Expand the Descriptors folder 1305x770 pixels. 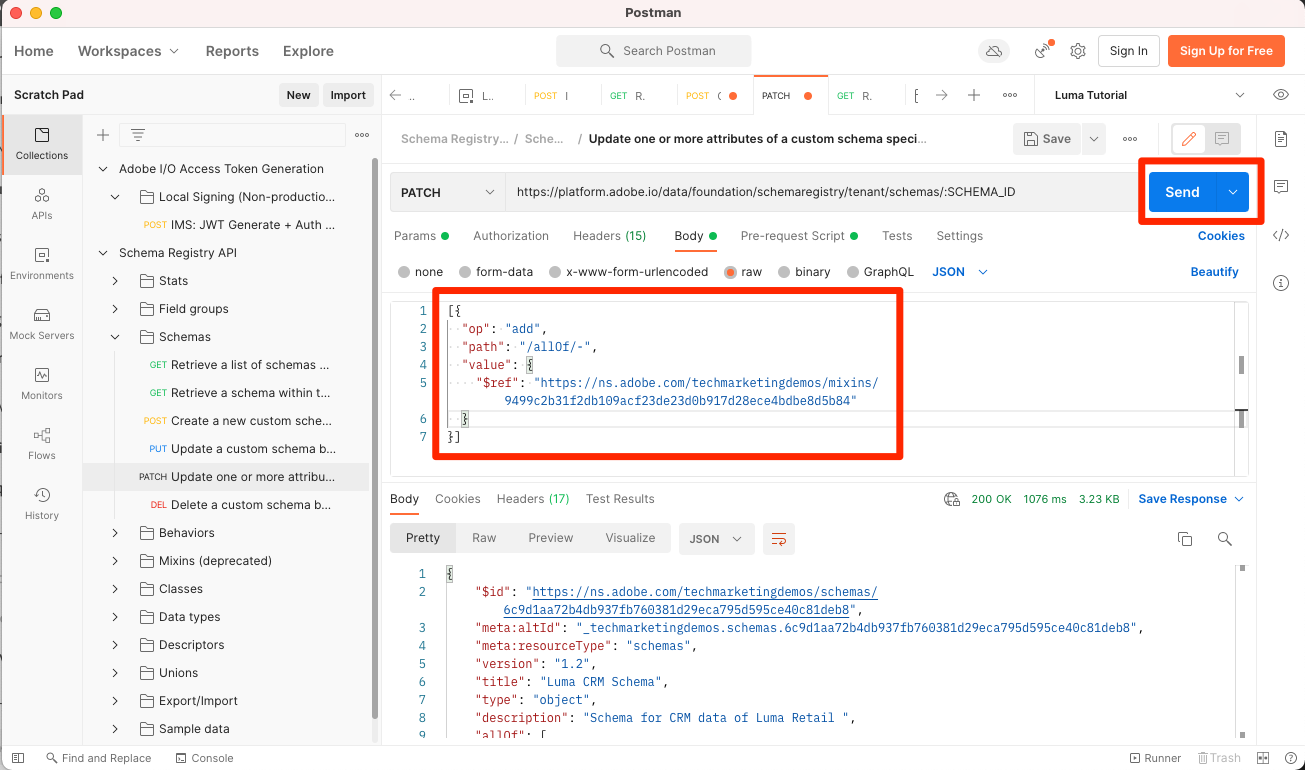coord(115,645)
